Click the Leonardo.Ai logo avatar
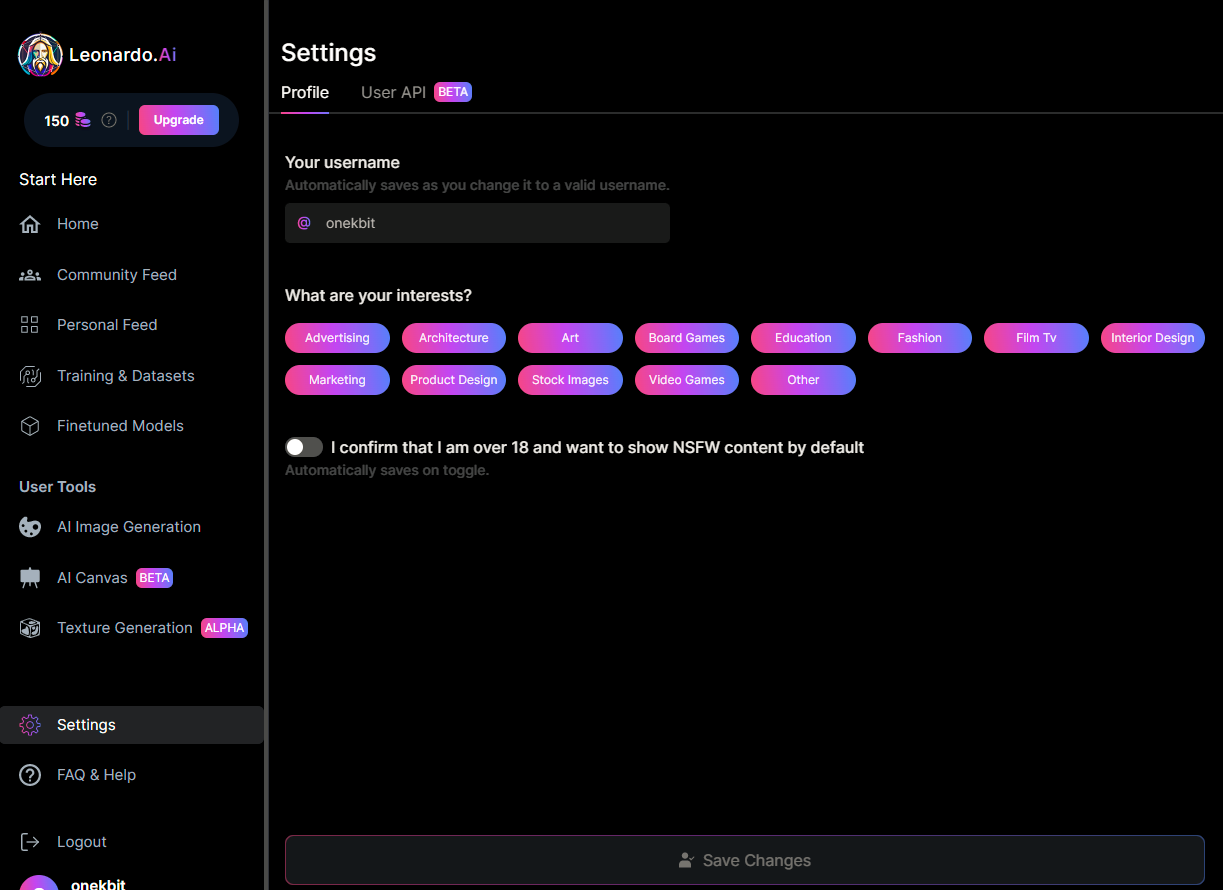Image resolution: width=1223 pixels, height=890 pixels. [40, 55]
